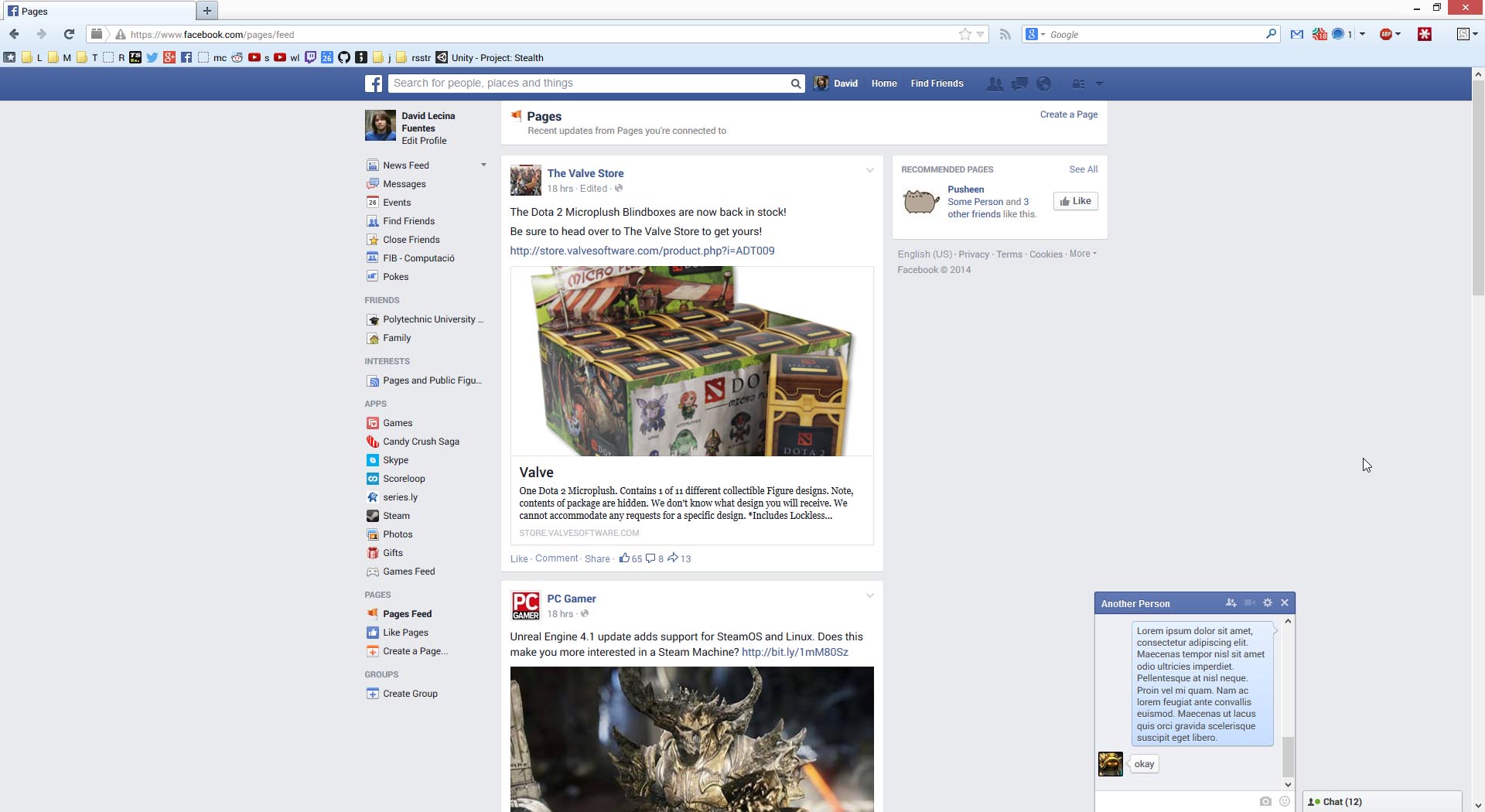Bookmark this page with the star icon
The height and width of the screenshot is (812, 1485).
[x=964, y=34]
